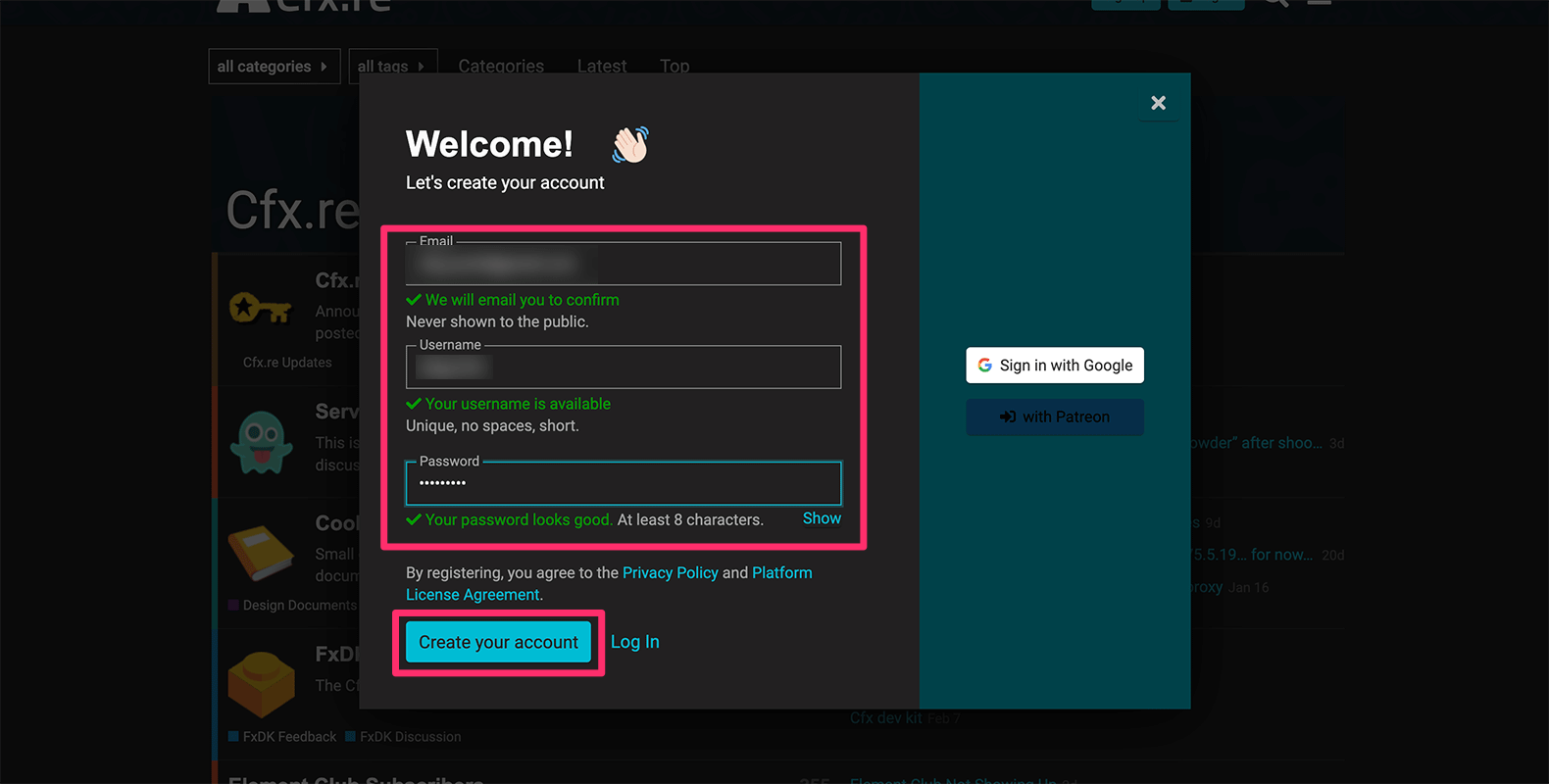Screen dimensions: 1549x784
Task: Switch to the Latest tab
Action: [x=601, y=66]
